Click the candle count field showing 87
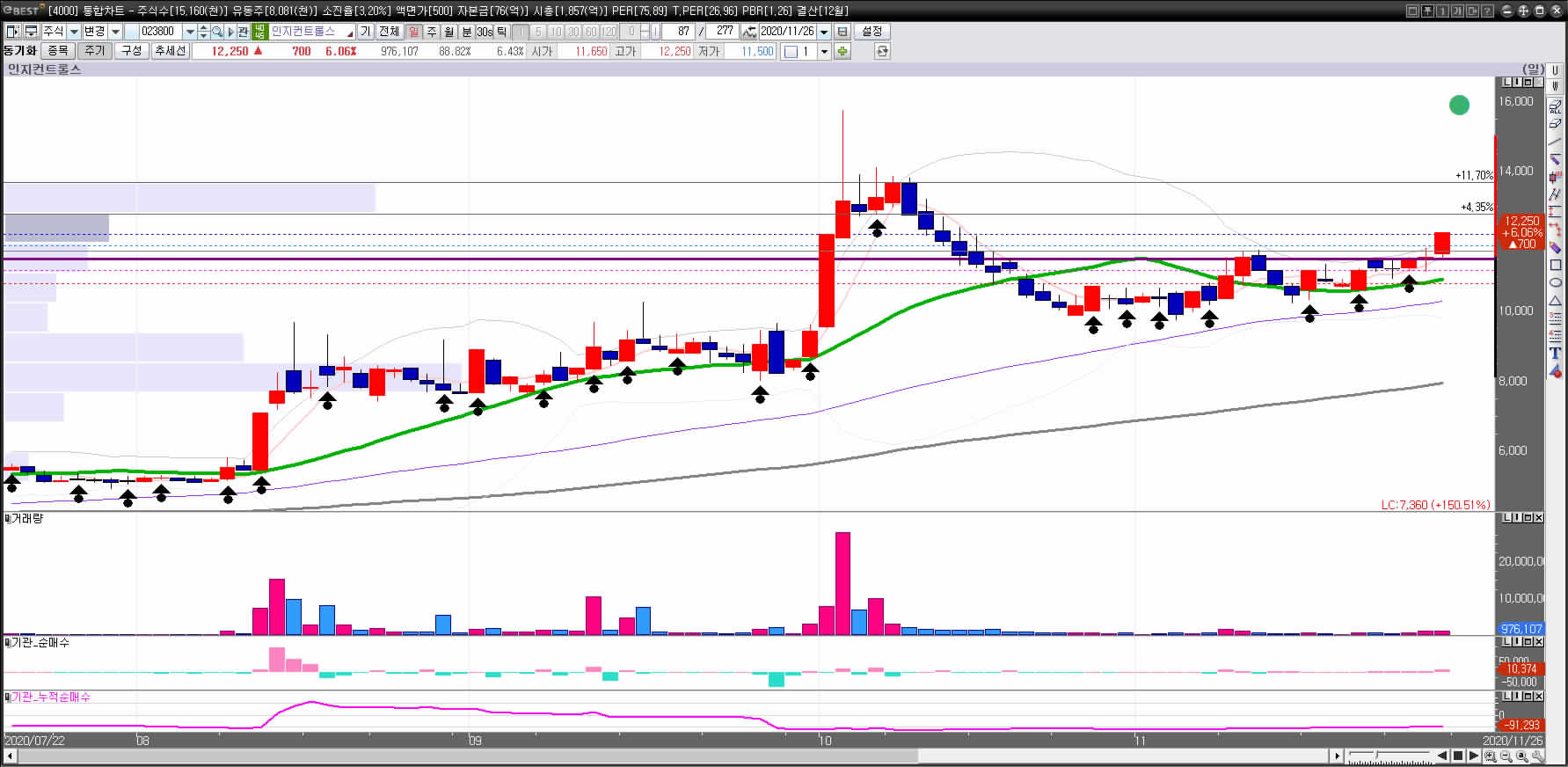This screenshot has height=767, width=1568. click(678, 31)
